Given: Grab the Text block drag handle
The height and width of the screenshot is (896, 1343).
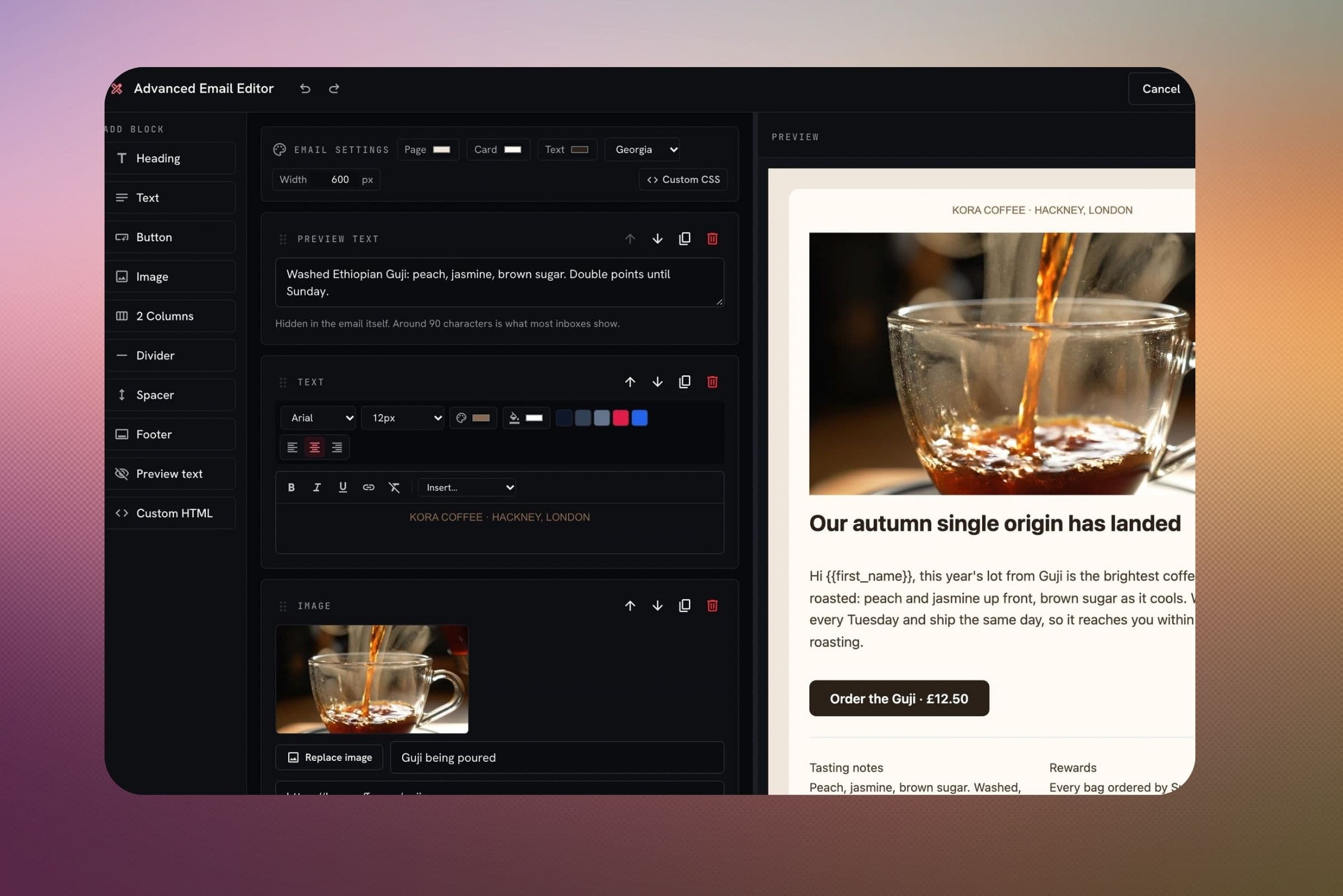Looking at the screenshot, I should tap(283, 383).
